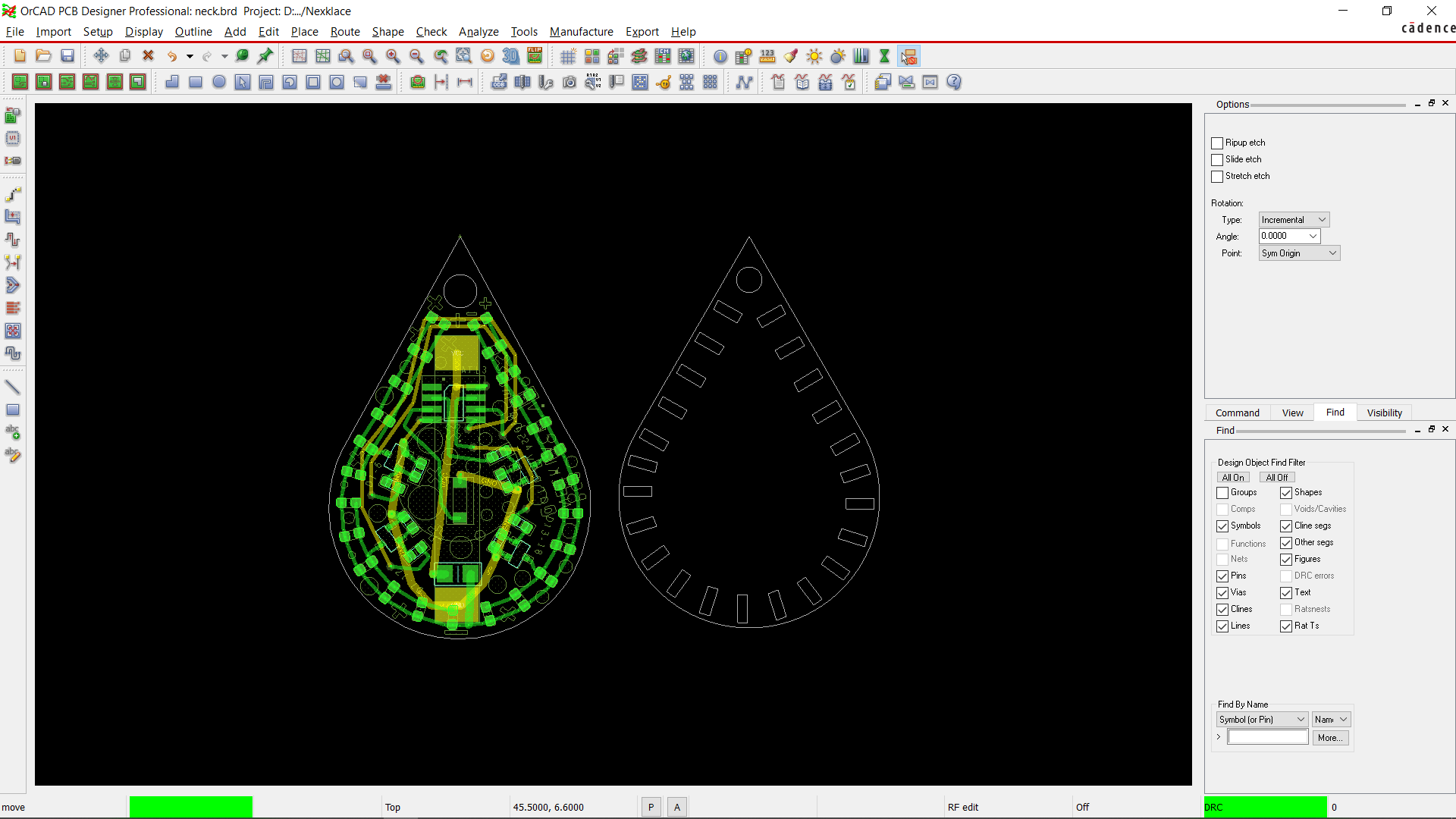Viewport: 1456px width, 819px height.
Task: Click the All Off button
Action: pyautogui.click(x=1277, y=478)
